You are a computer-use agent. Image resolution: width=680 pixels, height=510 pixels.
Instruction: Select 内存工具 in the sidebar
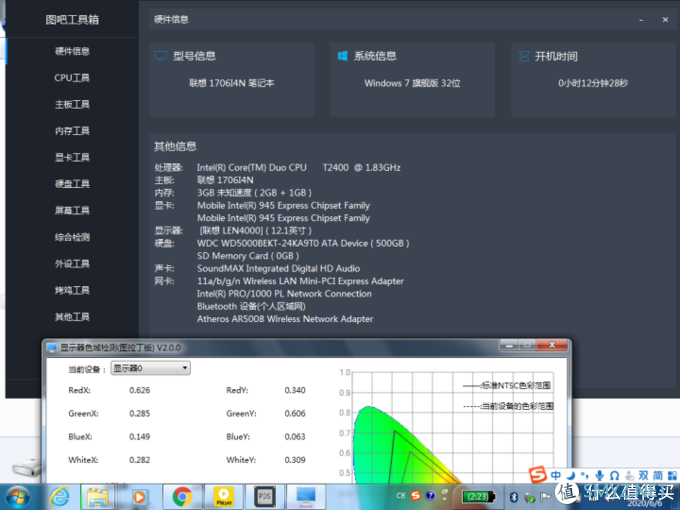(72, 131)
